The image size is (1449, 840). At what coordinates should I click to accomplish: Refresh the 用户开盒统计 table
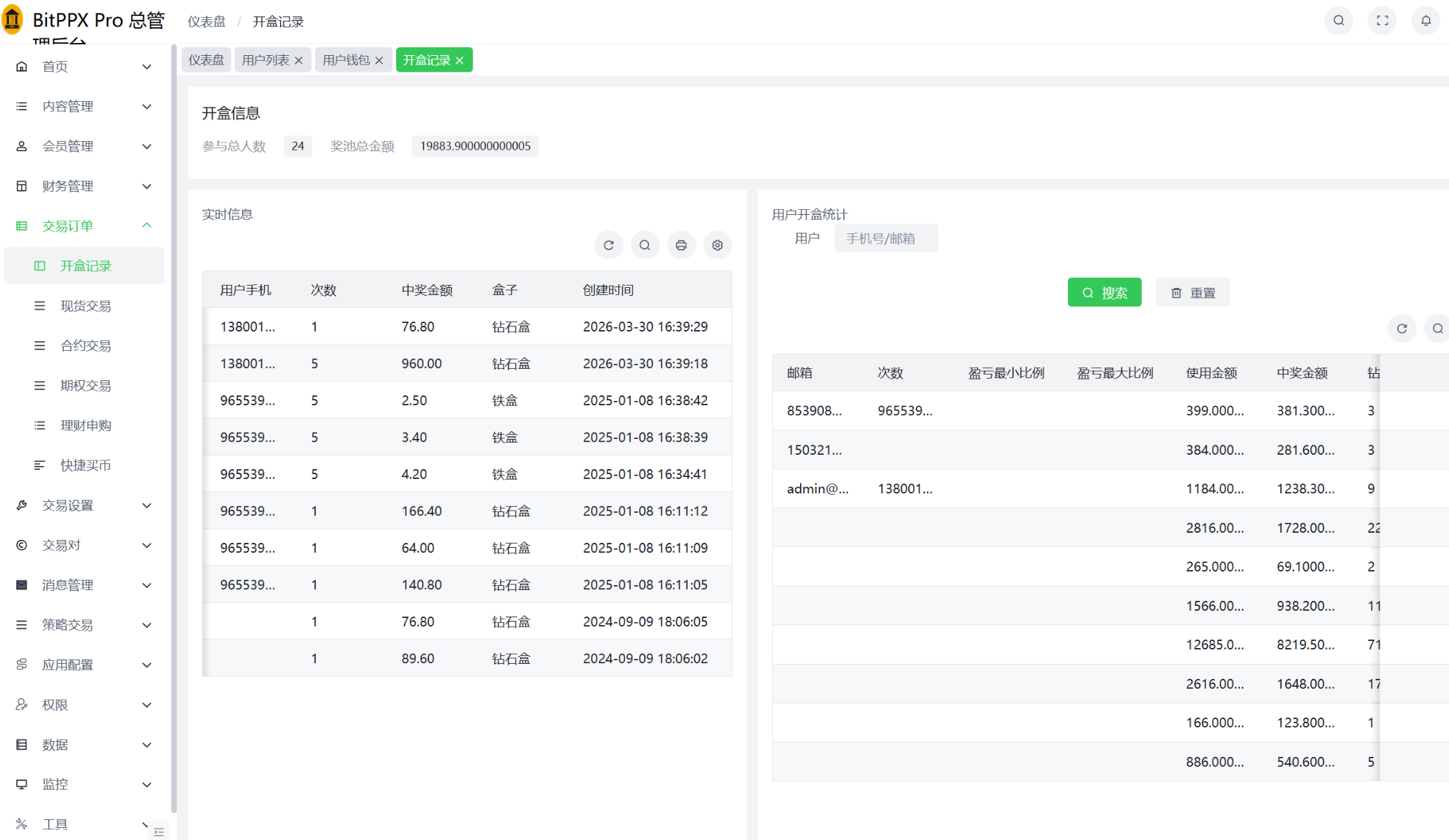[1402, 329]
